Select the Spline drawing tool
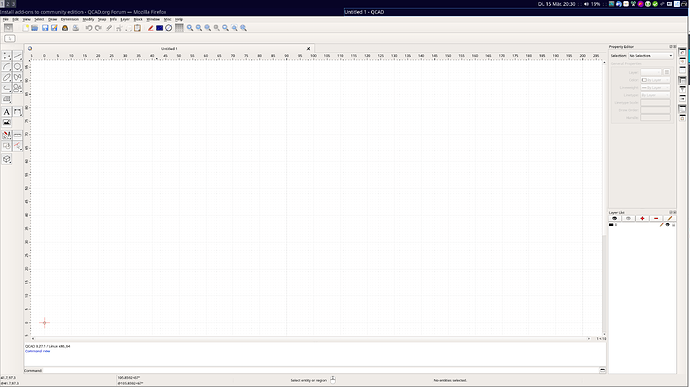Image resolution: width=690 pixels, height=387 pixels. [x=18, y=77]
